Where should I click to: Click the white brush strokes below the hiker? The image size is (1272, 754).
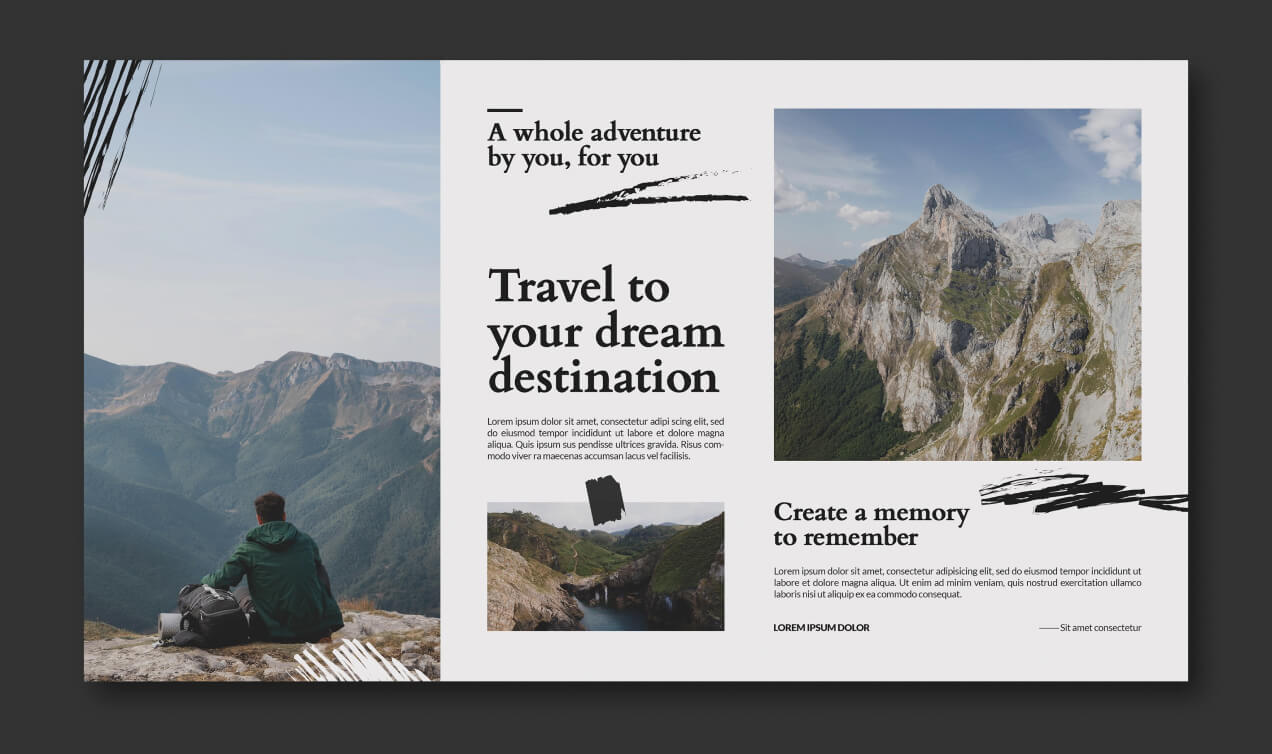360,662
